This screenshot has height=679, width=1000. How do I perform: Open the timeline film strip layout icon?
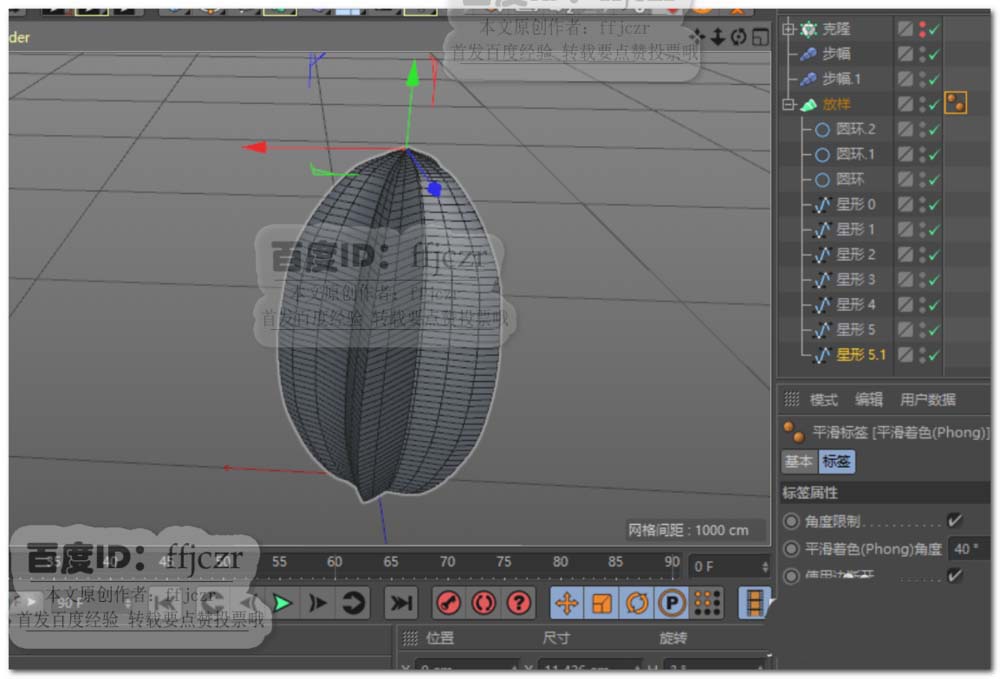click(754, 602)
